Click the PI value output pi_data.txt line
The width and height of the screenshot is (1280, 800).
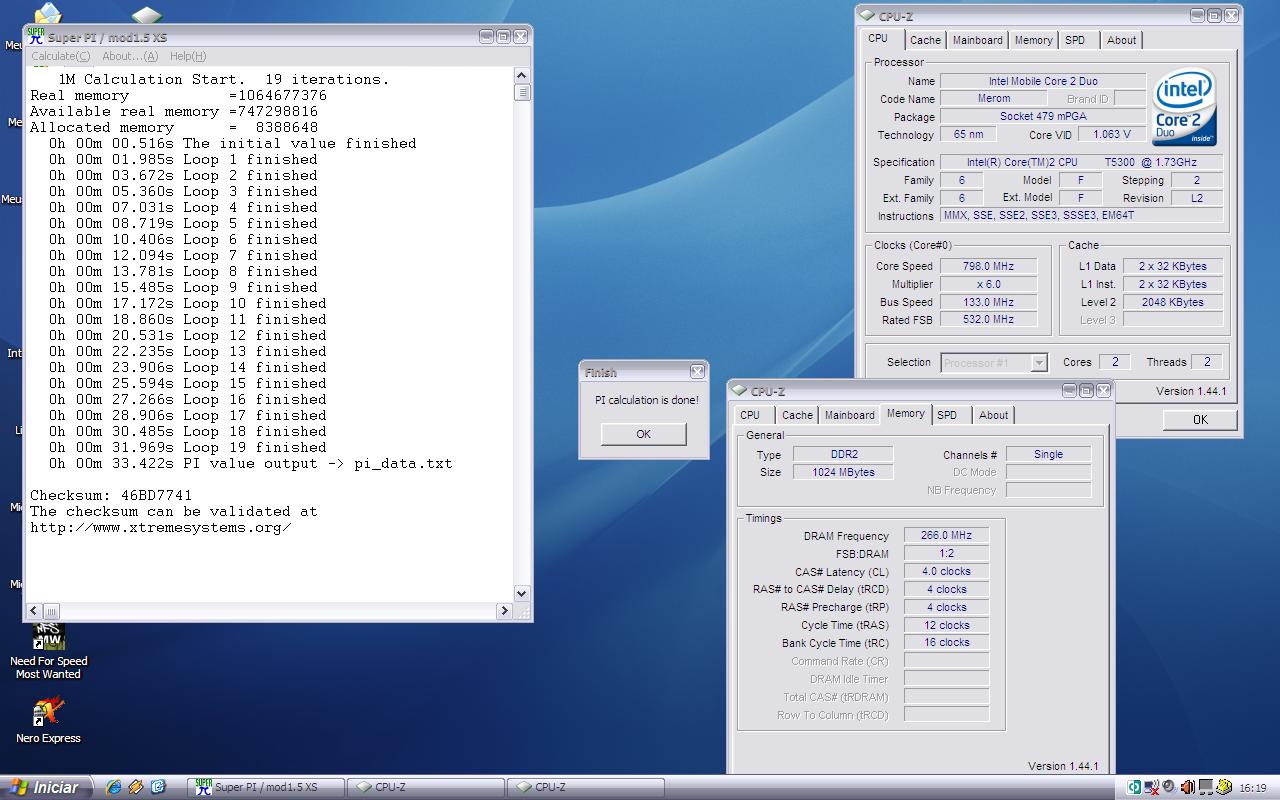coord(251,463)
